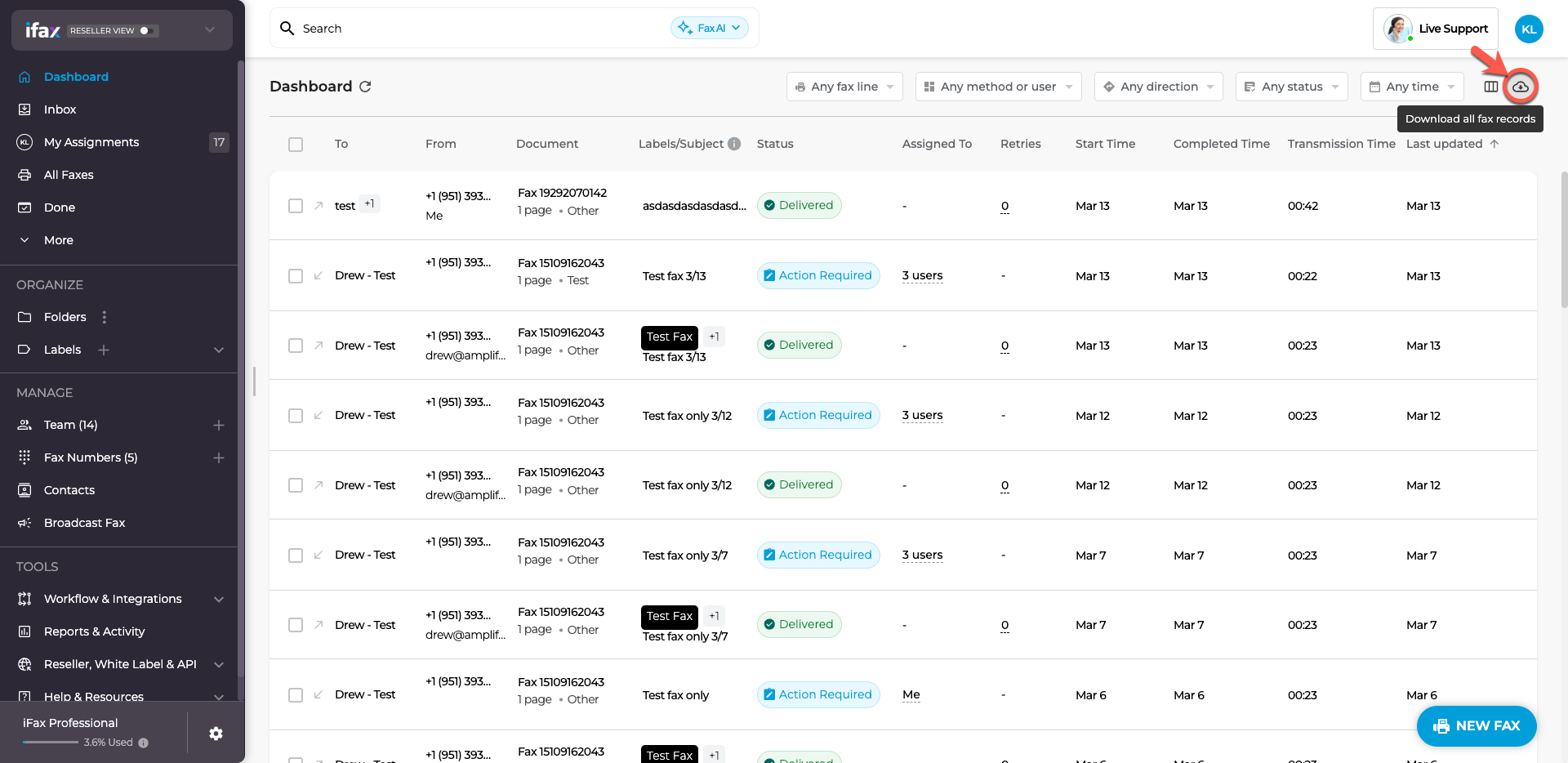Open the Fax AI dropdown in search bar

point(709,28)
